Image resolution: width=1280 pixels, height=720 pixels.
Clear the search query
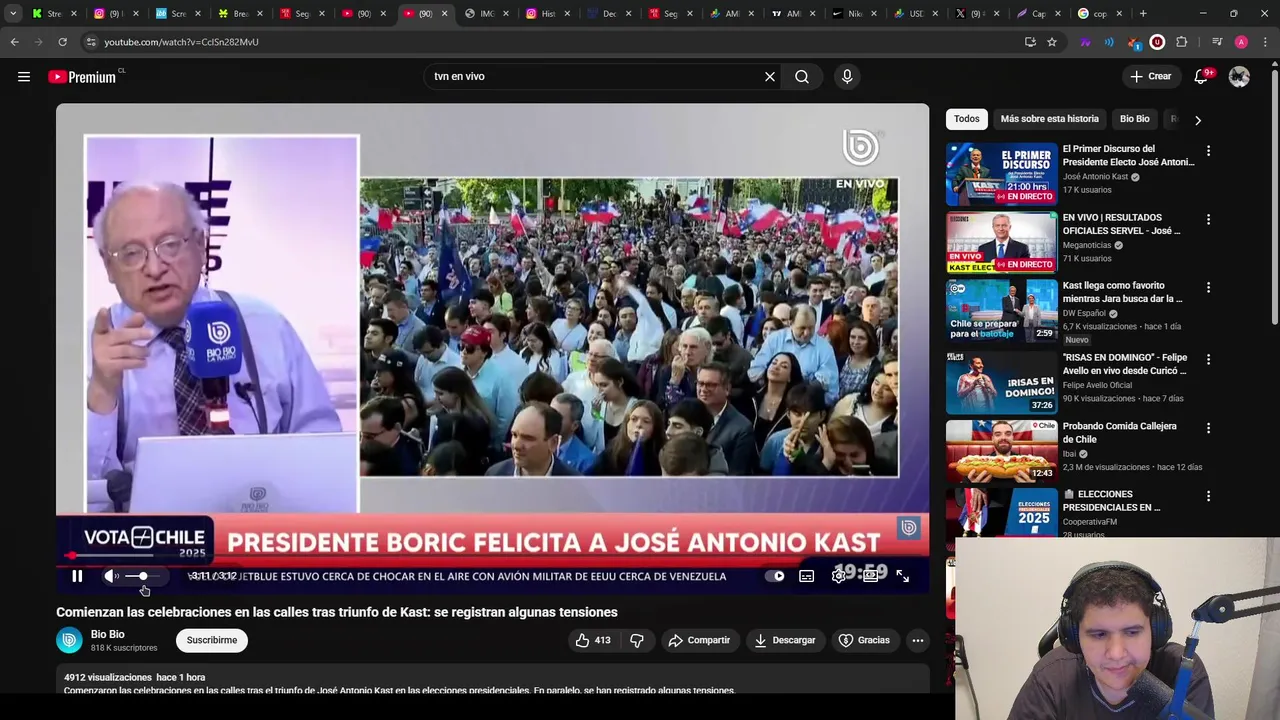tap(770, 76)
